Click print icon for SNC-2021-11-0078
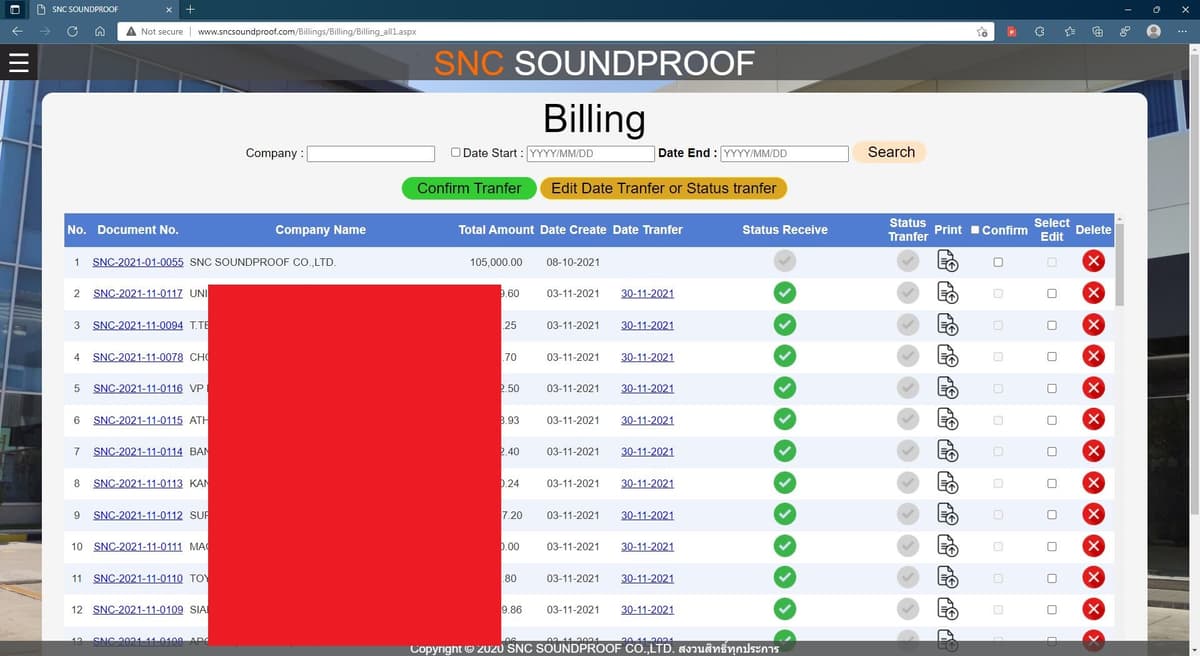This screenshot has width=1200, height=656. click(948, 356)
